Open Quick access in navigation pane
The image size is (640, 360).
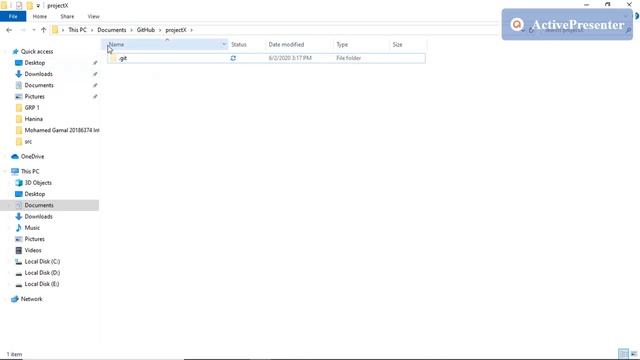(x=37, y=51)
